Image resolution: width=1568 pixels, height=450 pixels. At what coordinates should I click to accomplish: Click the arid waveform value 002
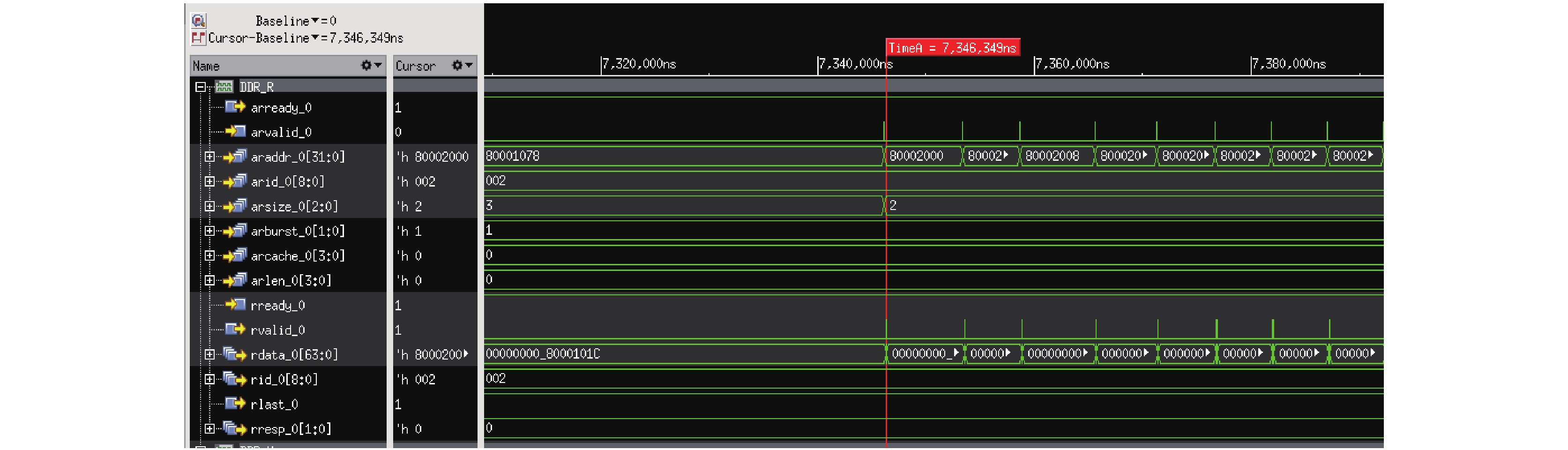(496, 180)
